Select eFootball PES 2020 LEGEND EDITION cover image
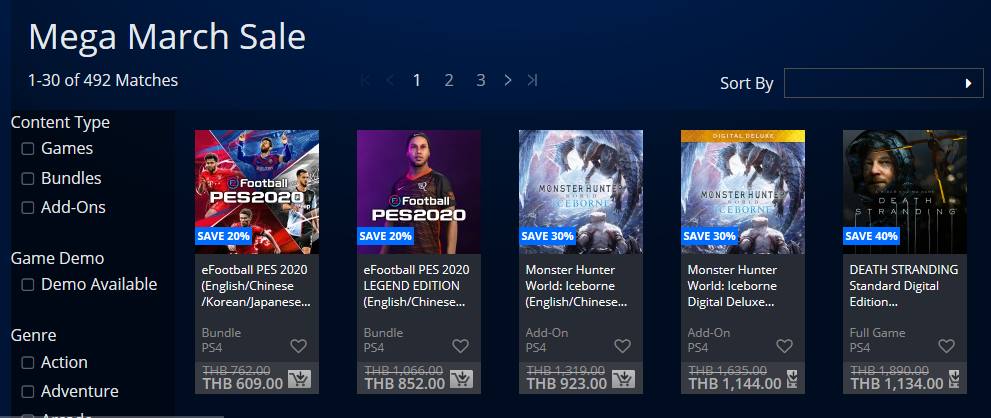This screenshot has height=418, width=991. point(419,192)
